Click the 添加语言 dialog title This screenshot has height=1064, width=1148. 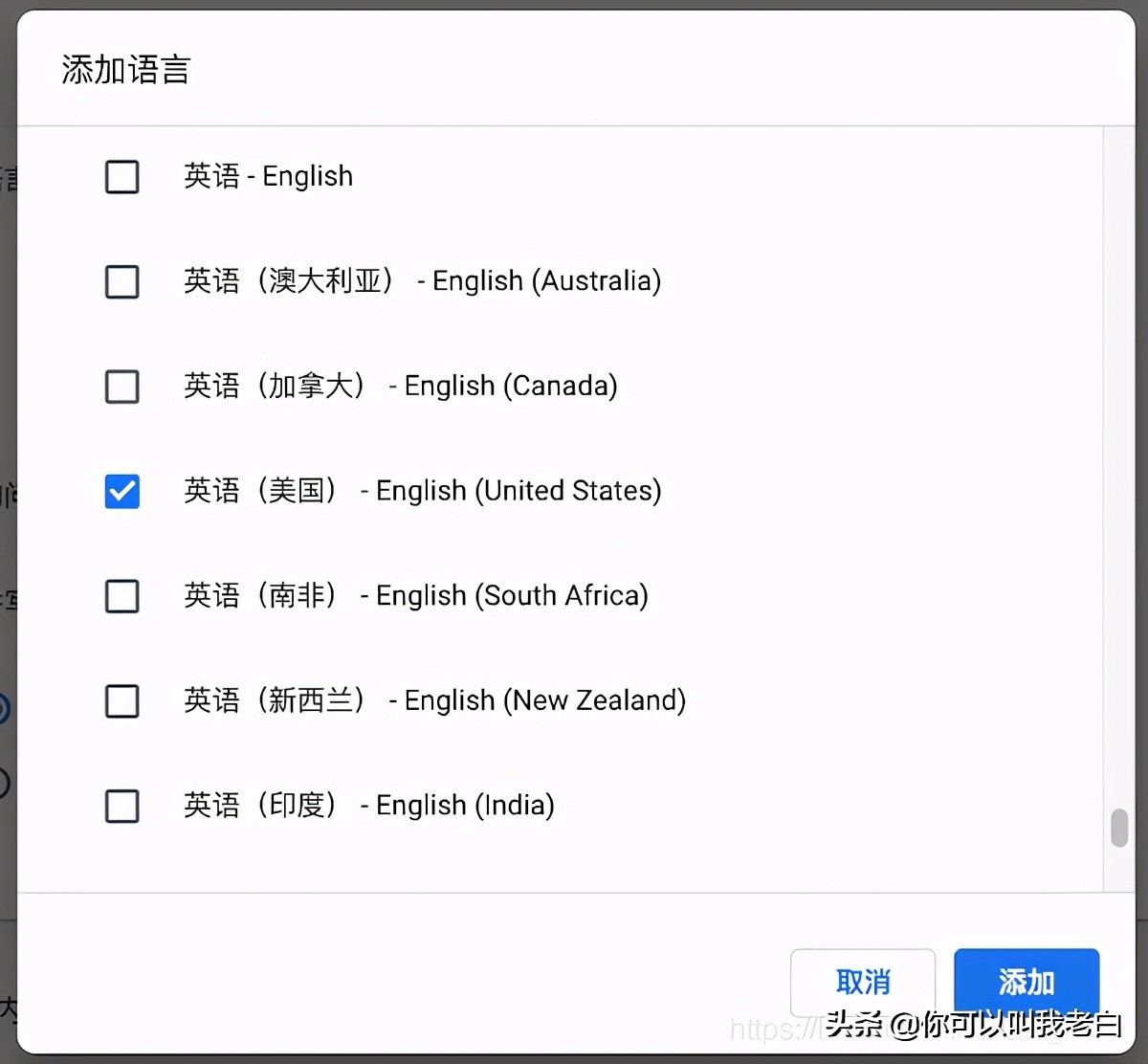pos(125,70)
